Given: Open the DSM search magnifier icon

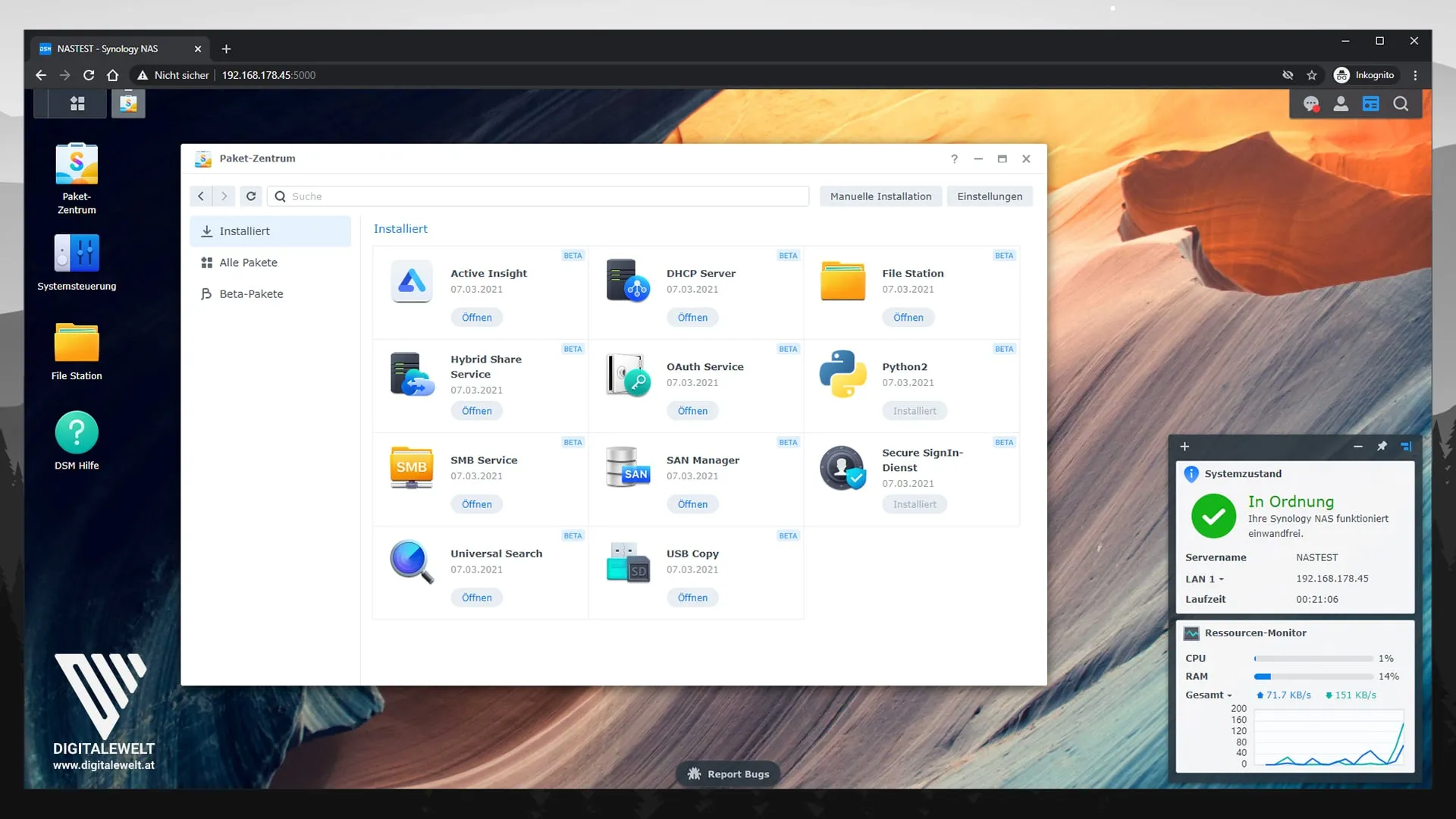Looking at the screenshot, I should coord(1401,104).
